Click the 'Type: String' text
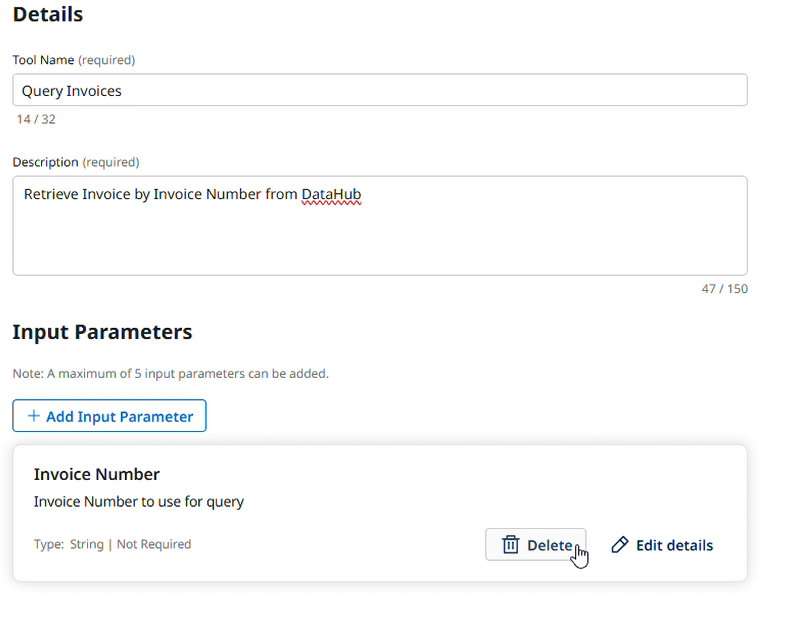Image resolution: width=806 pixels, height=639 pixels. pyautogui.click(x=69, y=545)
